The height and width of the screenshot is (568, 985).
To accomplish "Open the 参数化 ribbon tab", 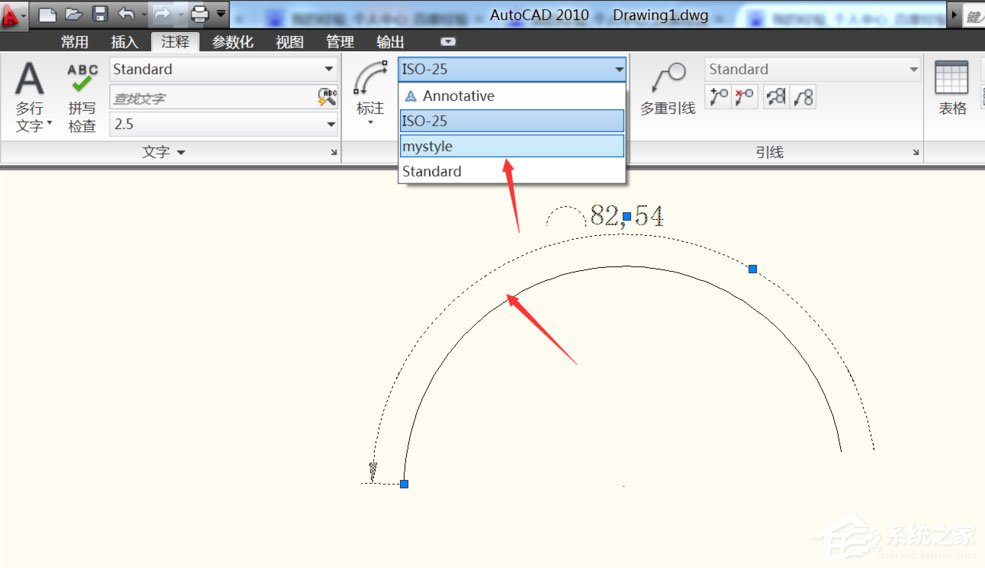I will coord(232,42).
